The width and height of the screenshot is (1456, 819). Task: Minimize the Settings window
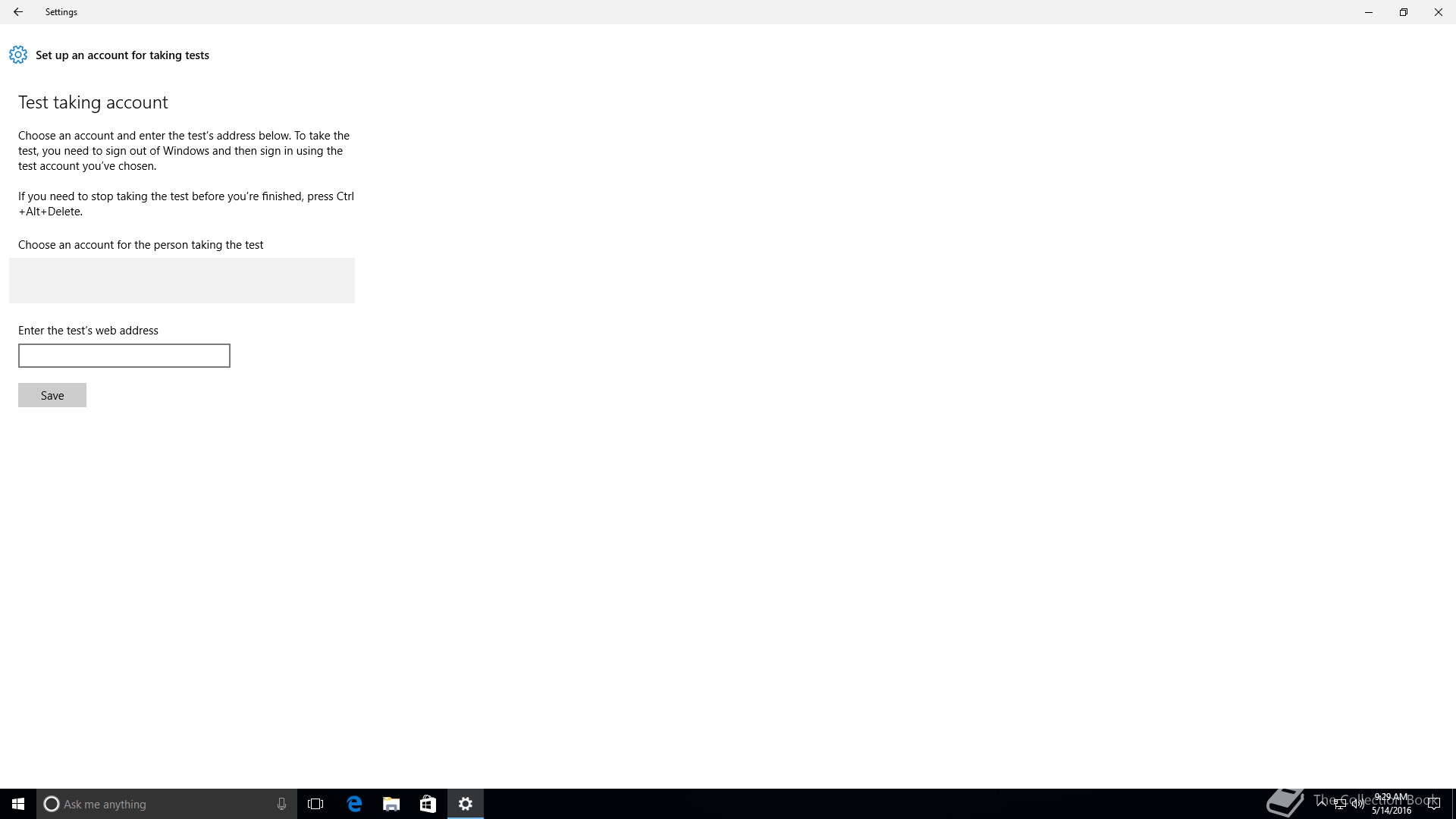(x=1369, y=12)
